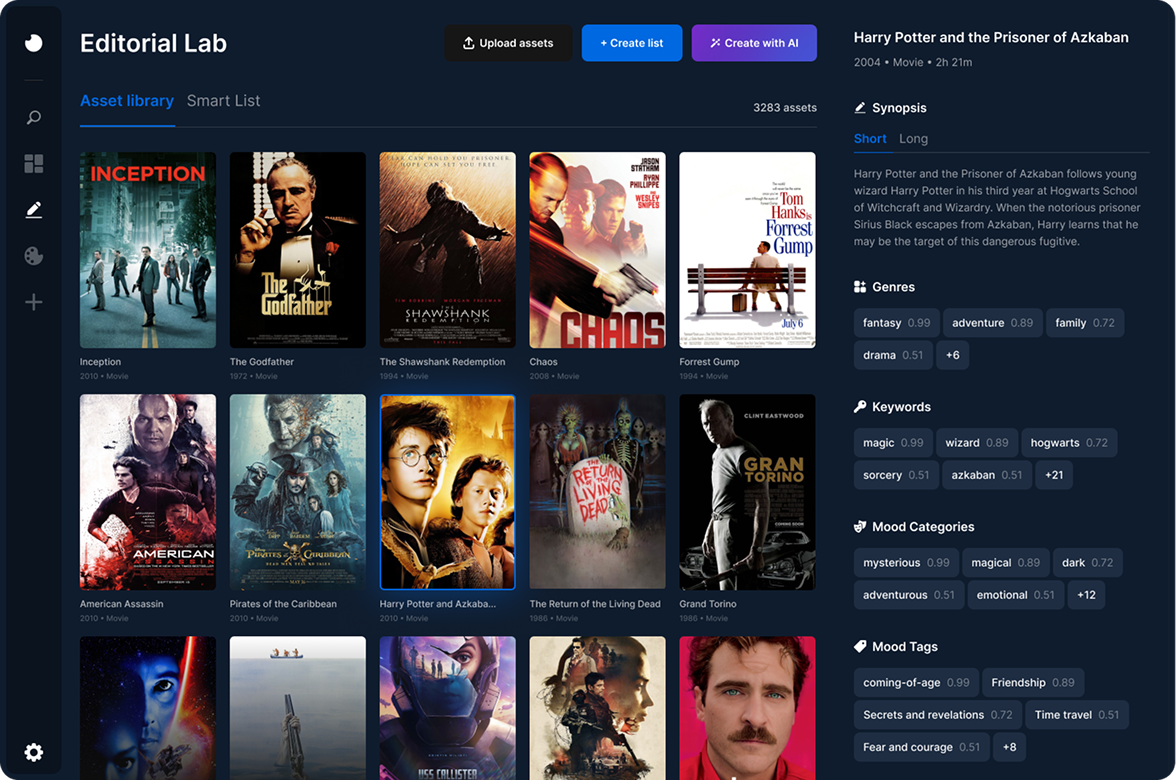The width and height of the screenshot is (1176, 780).
Task: Click the family 0.72 genre chip
Action: (1084, 322)
